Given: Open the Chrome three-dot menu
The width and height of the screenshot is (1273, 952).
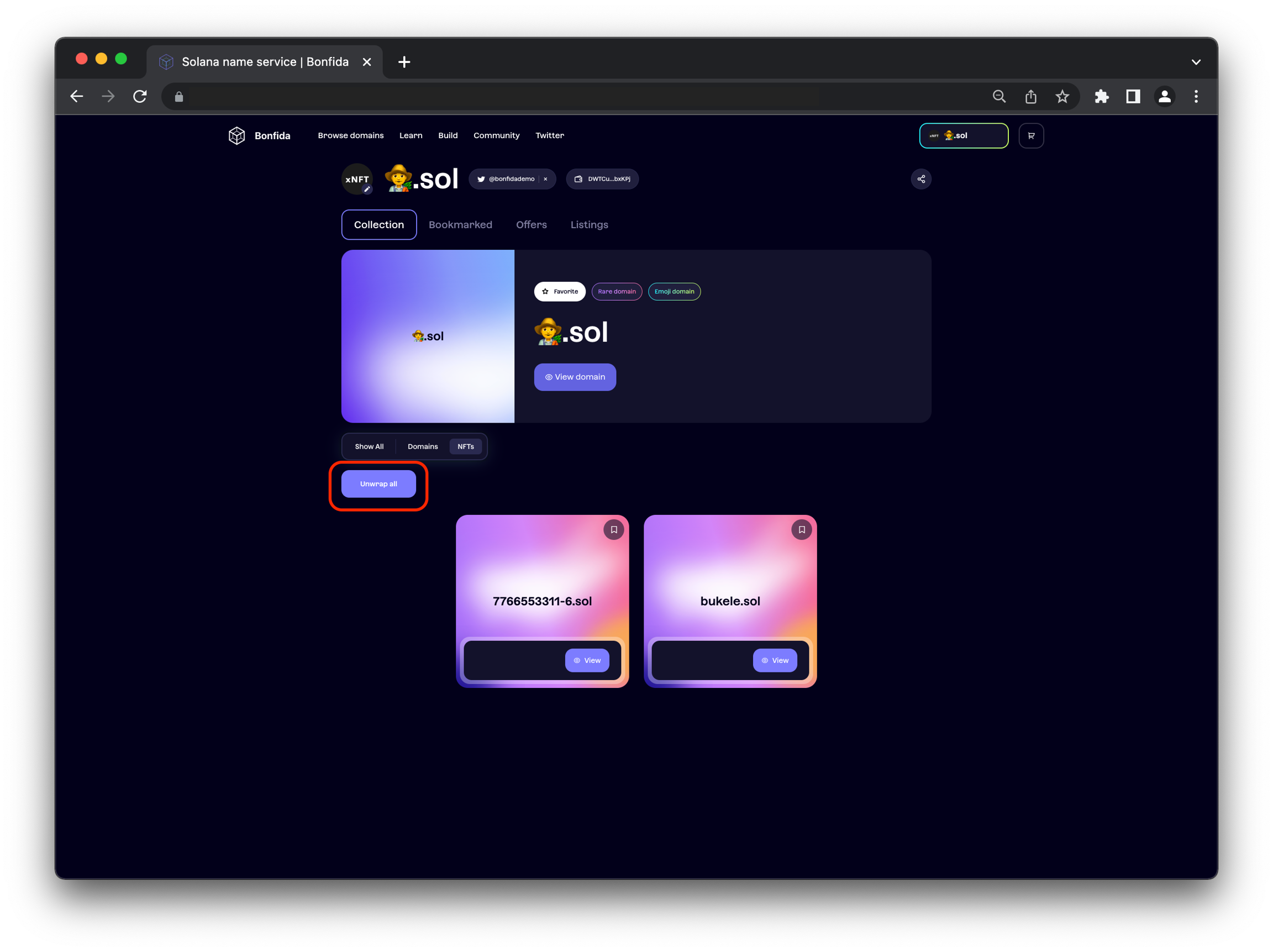Looking at the screenshot, I should pyautogui.click(x=1195, y=97).
